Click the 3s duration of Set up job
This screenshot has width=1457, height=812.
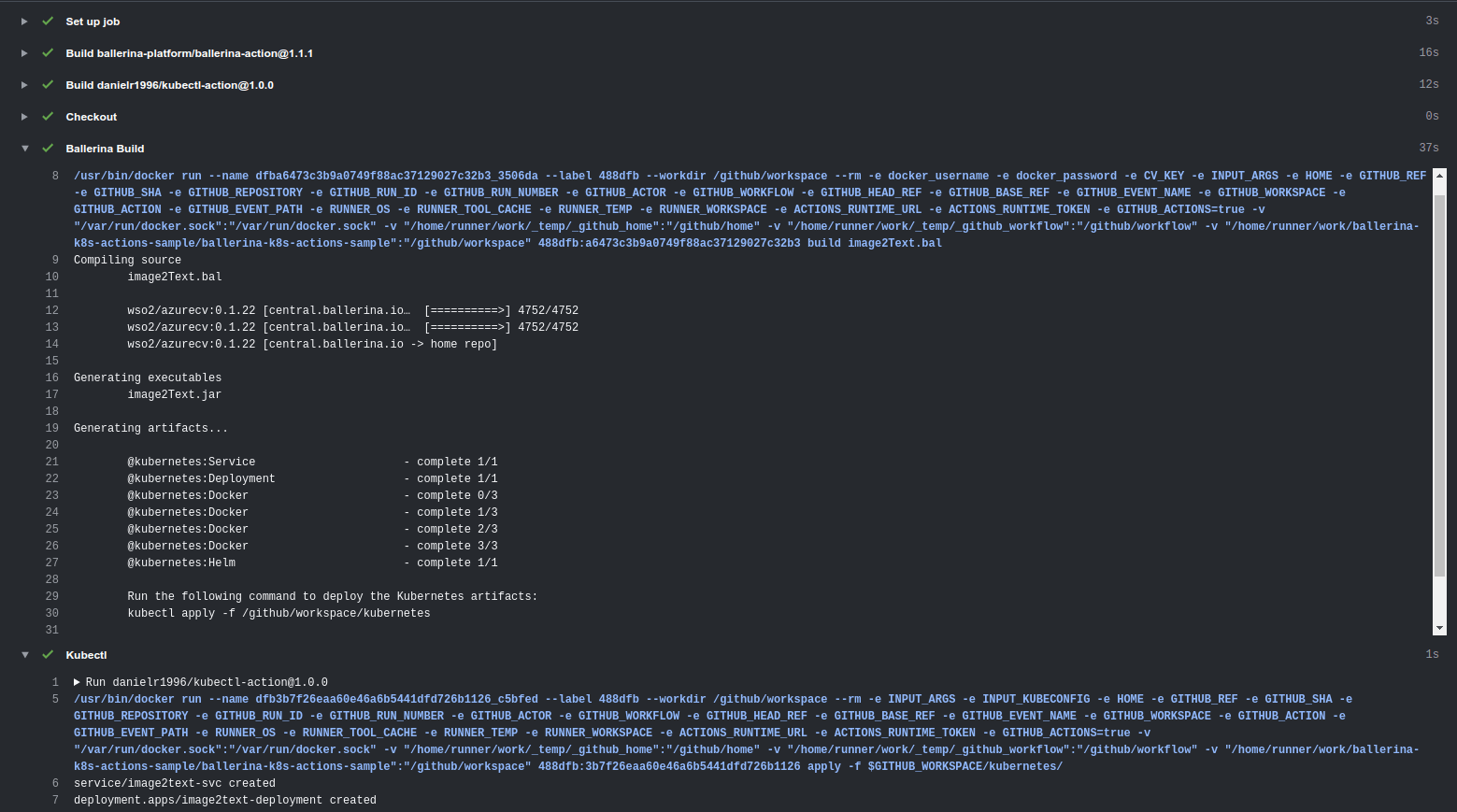point(1432,21)
